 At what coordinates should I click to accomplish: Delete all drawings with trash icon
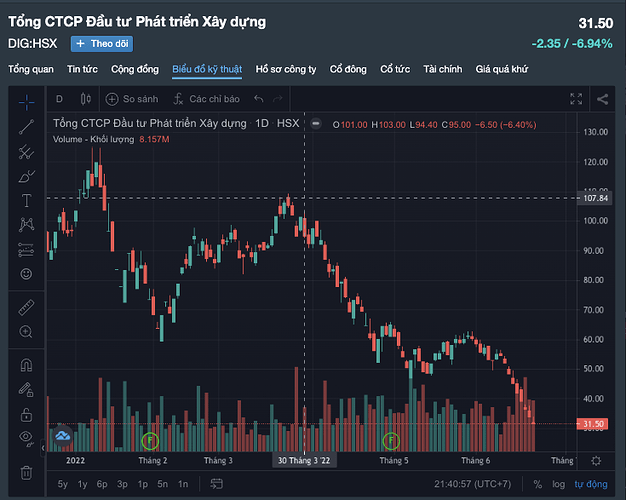[x=27, y=471]
